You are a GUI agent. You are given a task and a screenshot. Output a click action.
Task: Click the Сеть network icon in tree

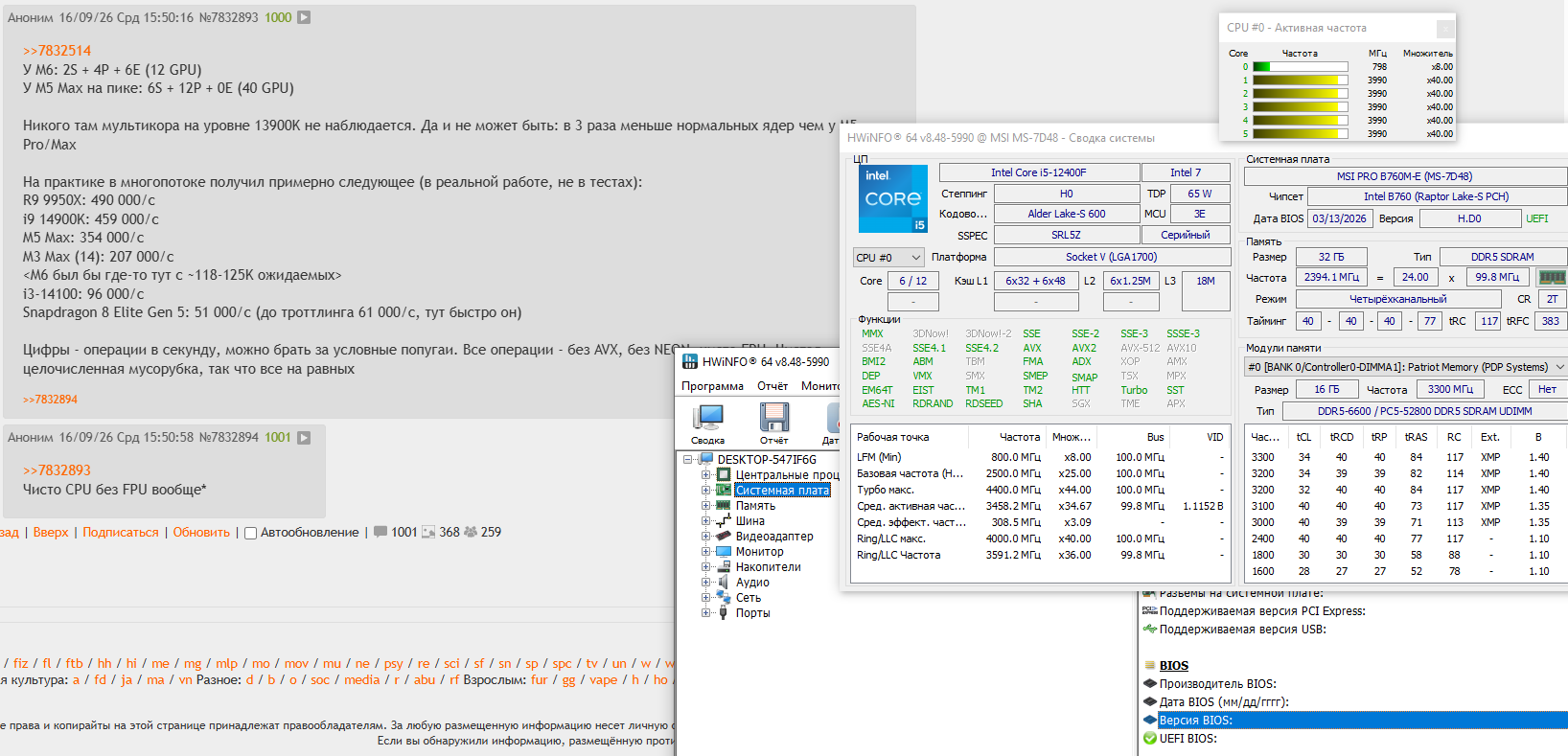tap(724, 598)
